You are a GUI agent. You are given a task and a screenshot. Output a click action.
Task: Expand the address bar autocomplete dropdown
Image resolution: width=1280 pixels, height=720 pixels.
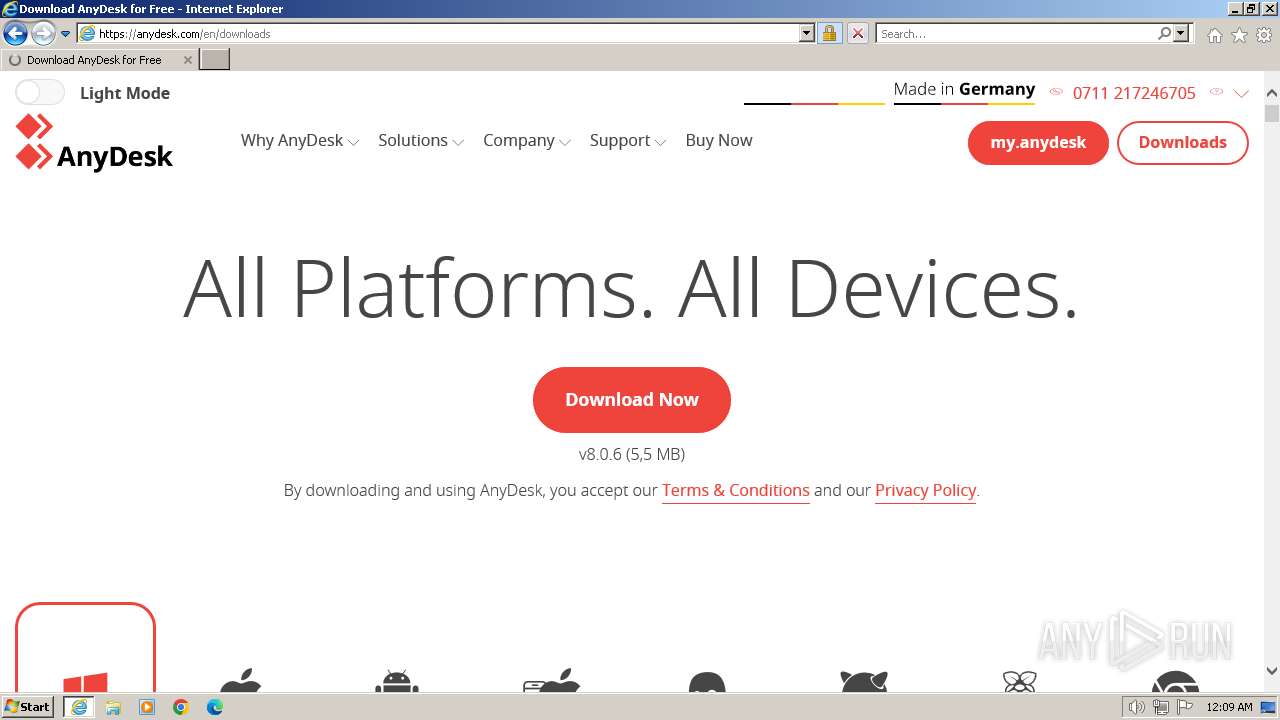[807, 34]
